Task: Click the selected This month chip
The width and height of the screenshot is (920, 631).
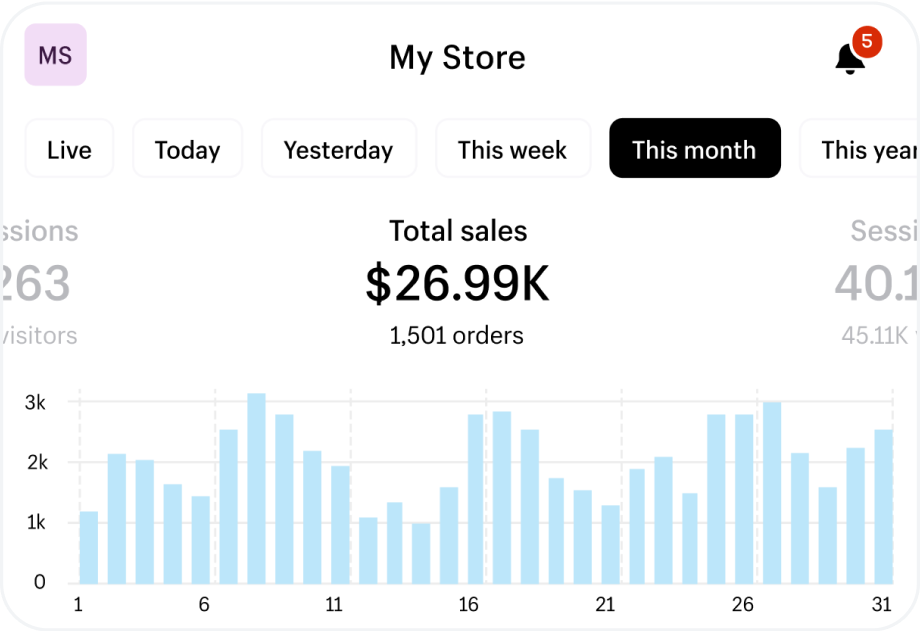Action: coord(694,148)
